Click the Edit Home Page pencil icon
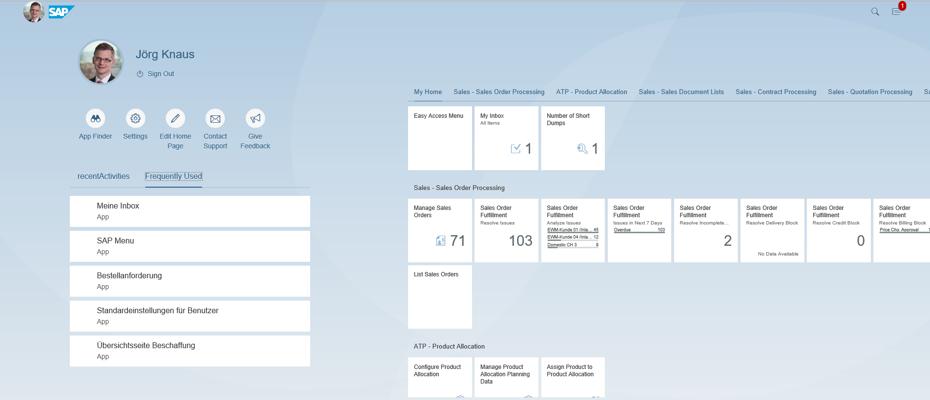The width and height of the screenshot is (930, 400). tap(175, 118)
